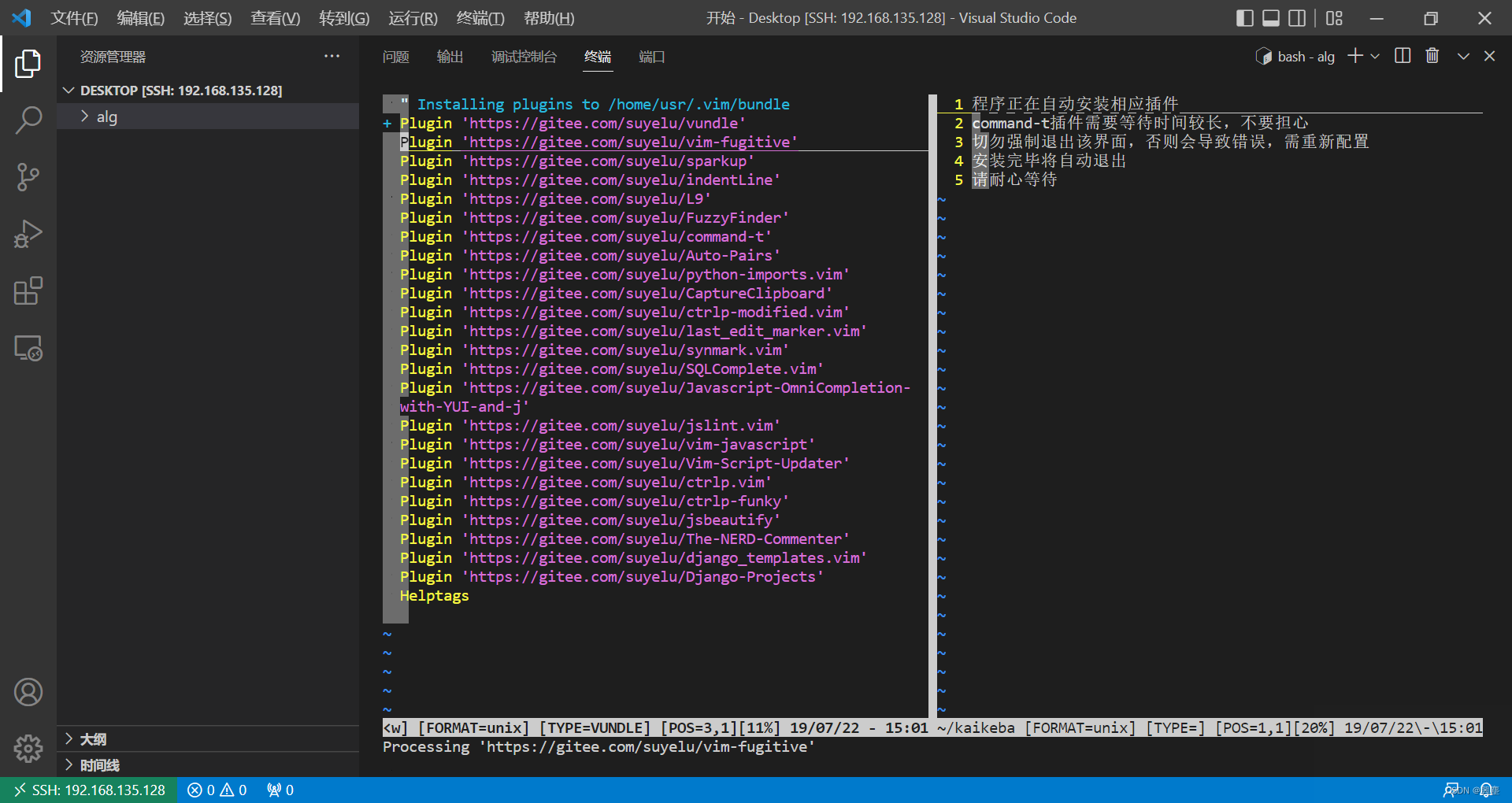Collapse panel size with chevron icon
1512x803 pixels.
click(x=1463, y=56)
